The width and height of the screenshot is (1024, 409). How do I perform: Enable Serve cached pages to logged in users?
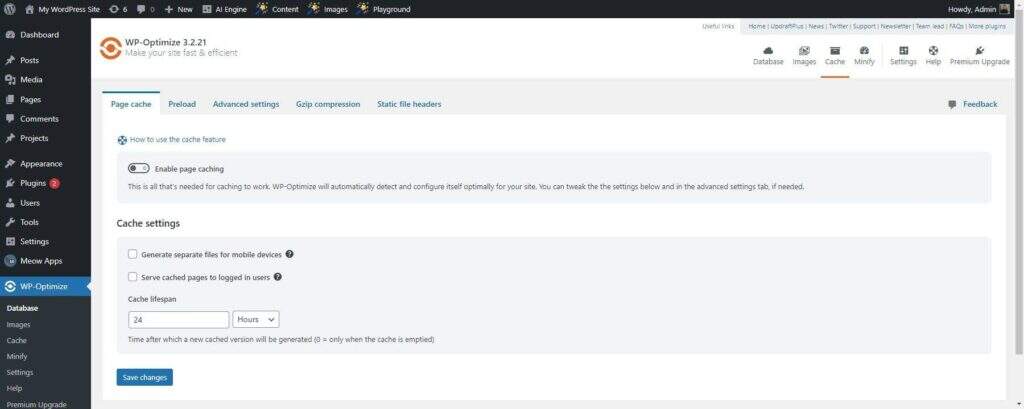coord(133,277)
